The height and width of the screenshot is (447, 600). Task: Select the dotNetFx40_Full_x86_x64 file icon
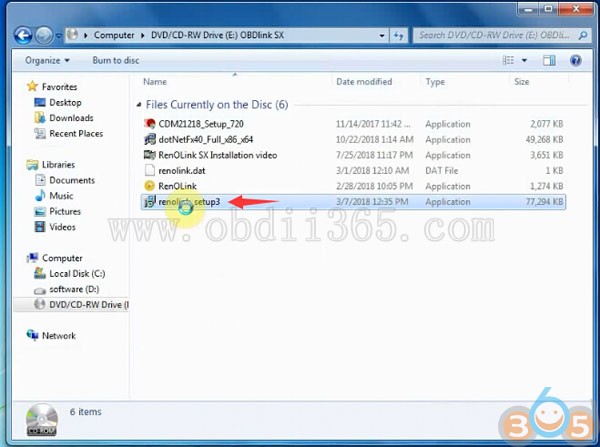pos(150,139)
